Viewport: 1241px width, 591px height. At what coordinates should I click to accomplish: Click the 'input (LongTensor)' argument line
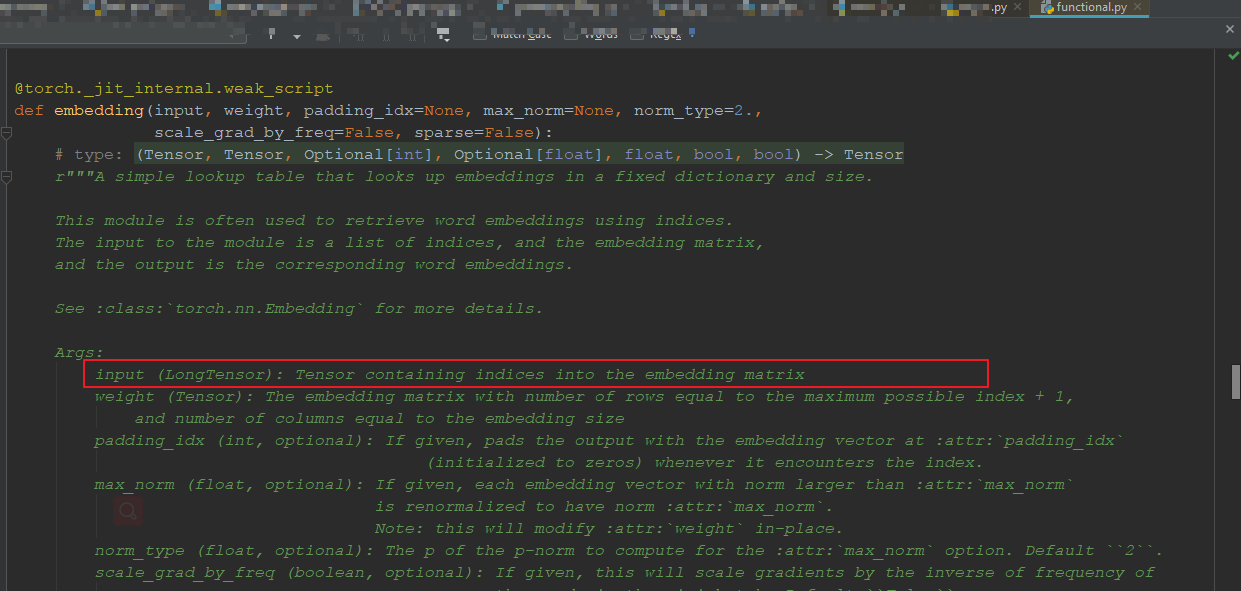[449, 375]
